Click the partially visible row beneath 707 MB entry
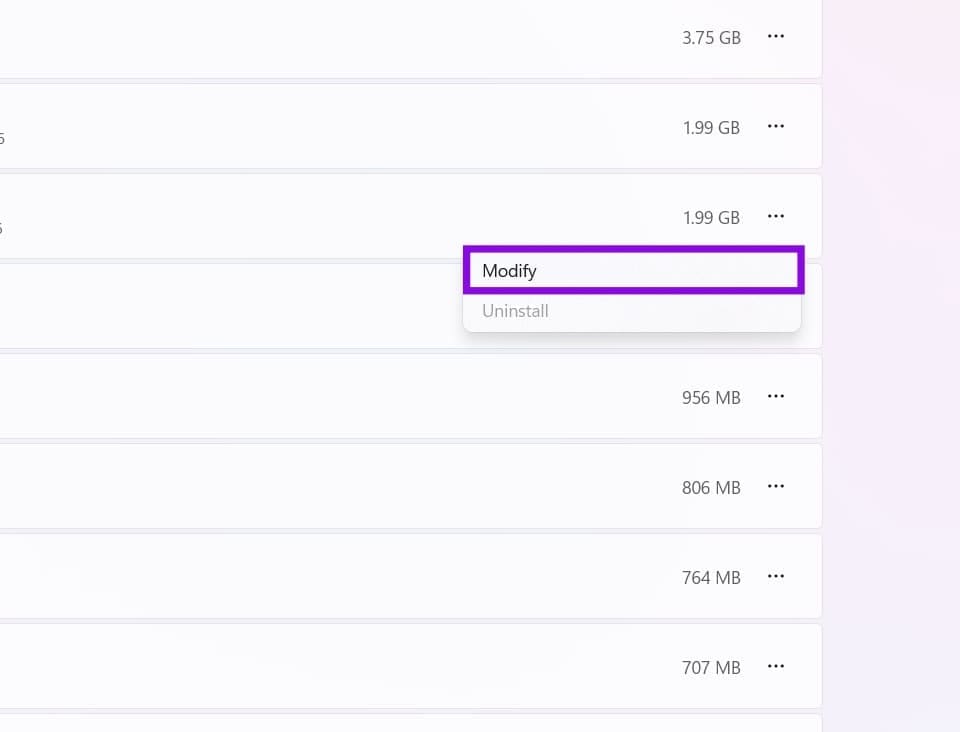This screenshot has height=732, width=960. tap(410, 723)
